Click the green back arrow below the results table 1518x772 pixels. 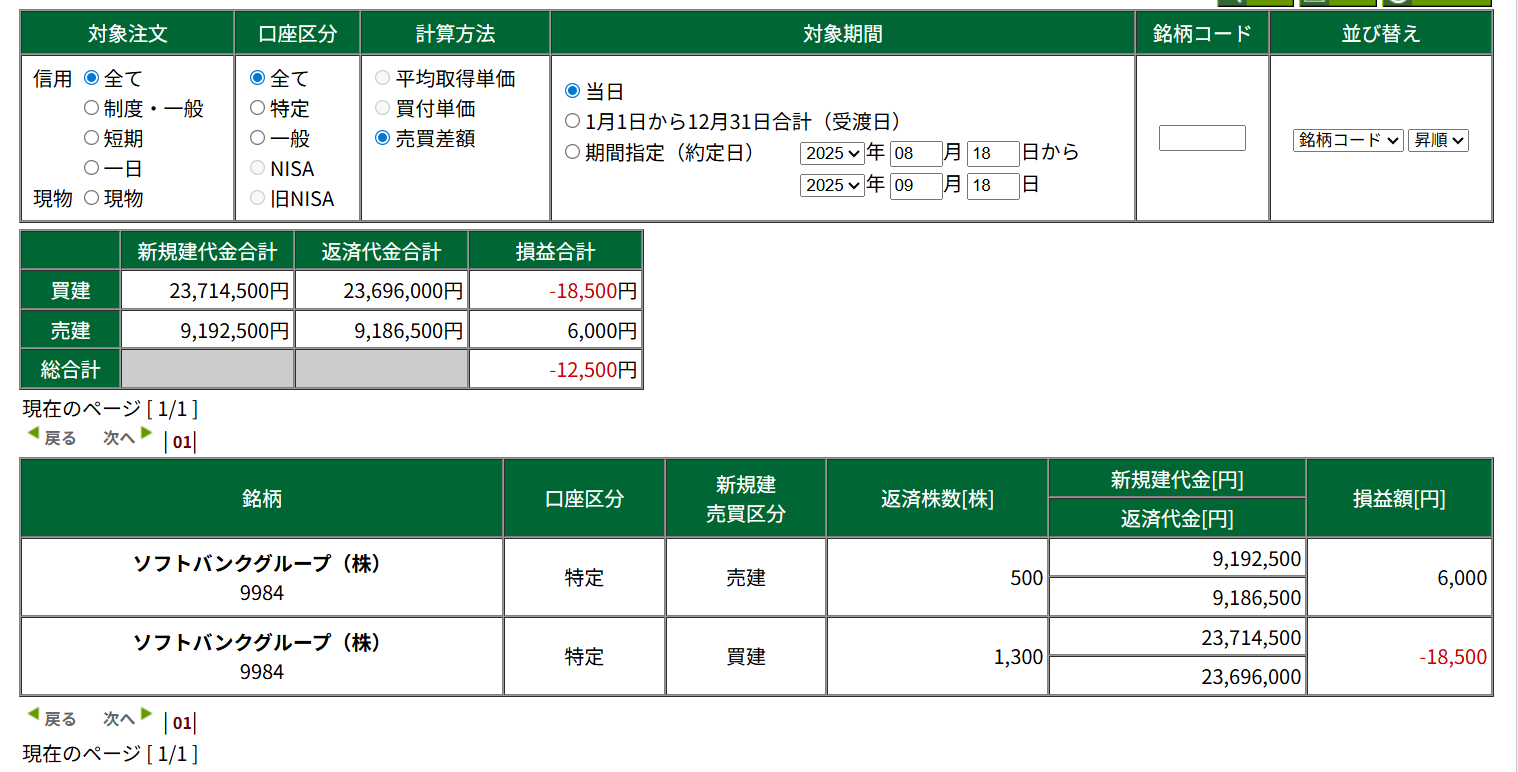click(x=33, y=715)
